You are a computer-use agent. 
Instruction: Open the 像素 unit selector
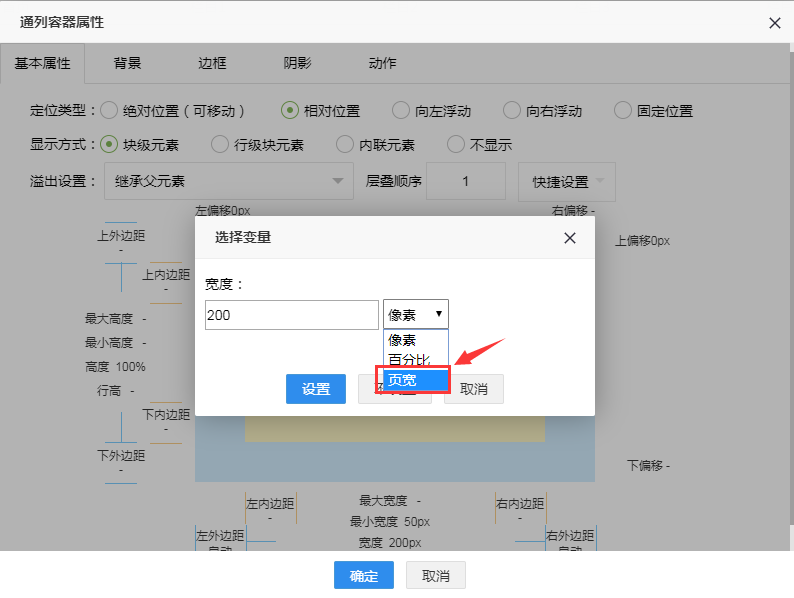415,314
